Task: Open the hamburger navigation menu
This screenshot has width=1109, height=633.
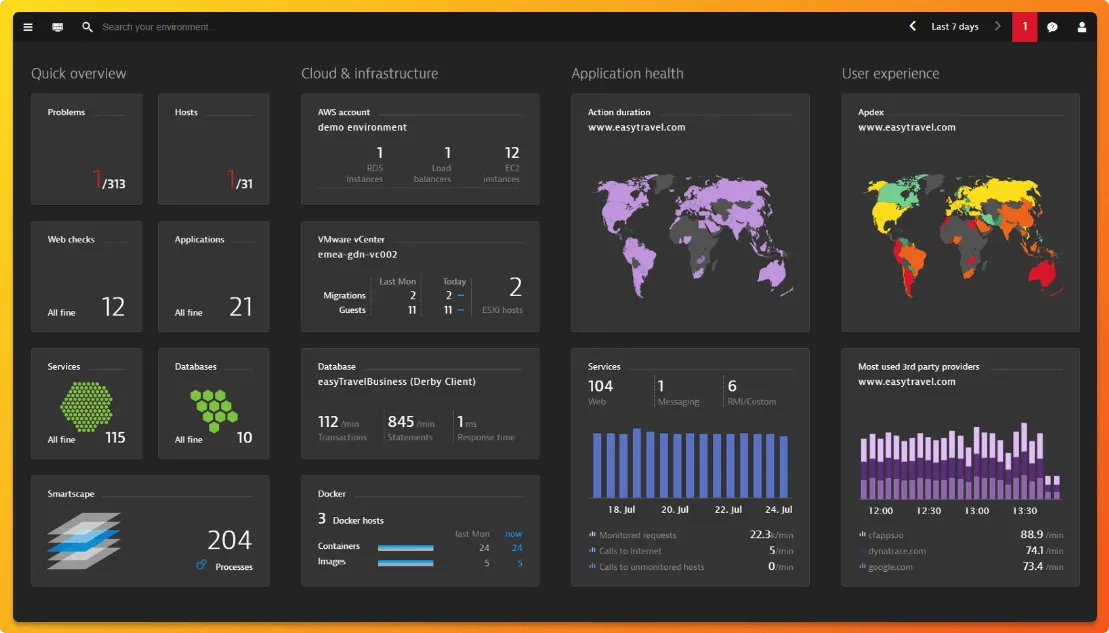Action: [x=28, y=27]
